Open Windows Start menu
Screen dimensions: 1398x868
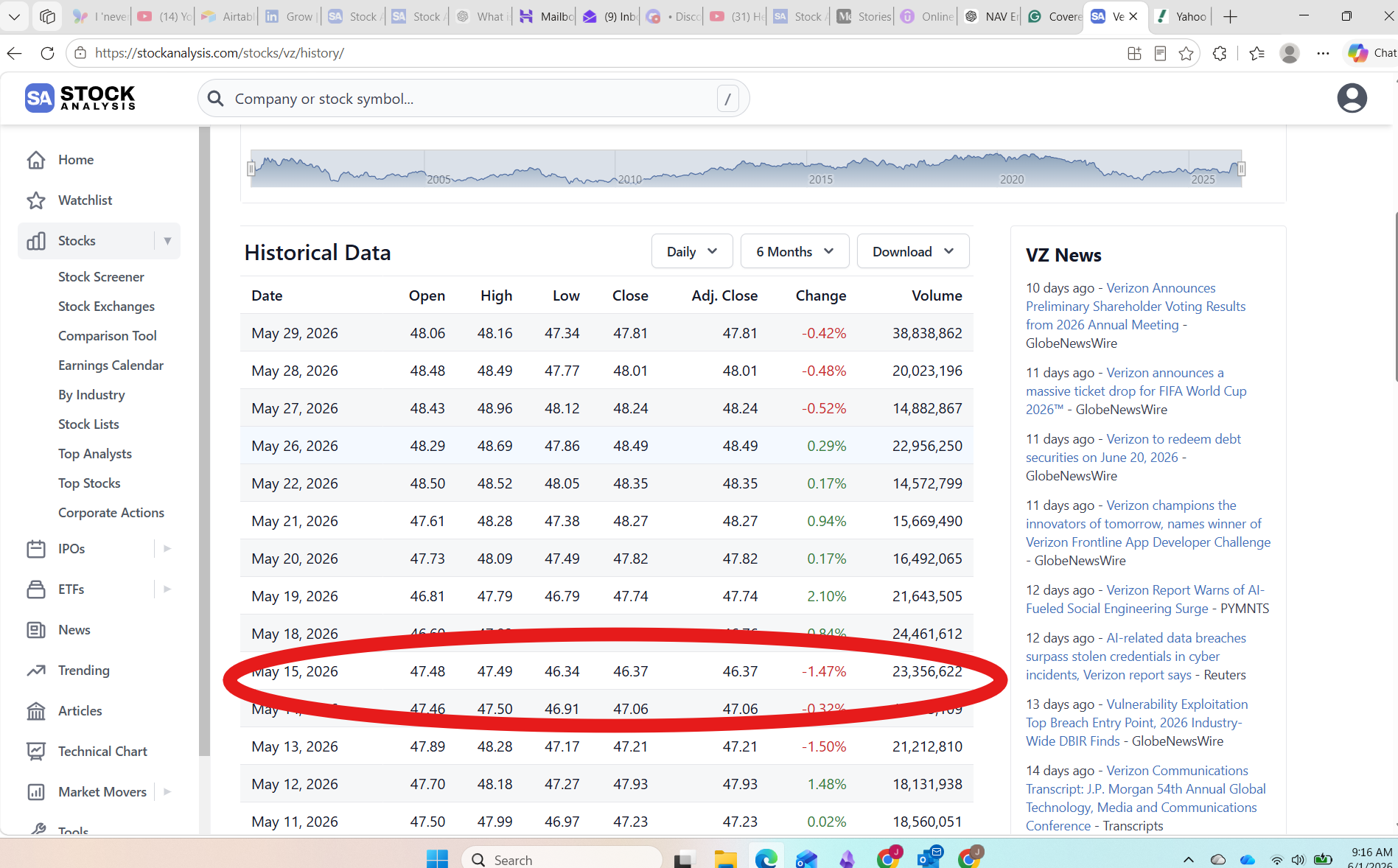click(x=437, y=858)
